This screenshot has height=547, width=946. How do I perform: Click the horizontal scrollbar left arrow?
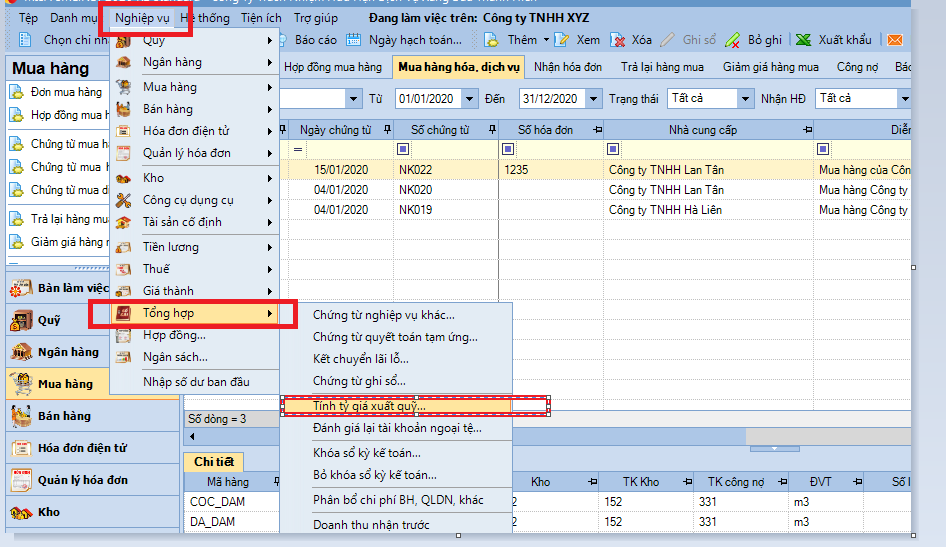pyautogui.click(x=192, y=436)
